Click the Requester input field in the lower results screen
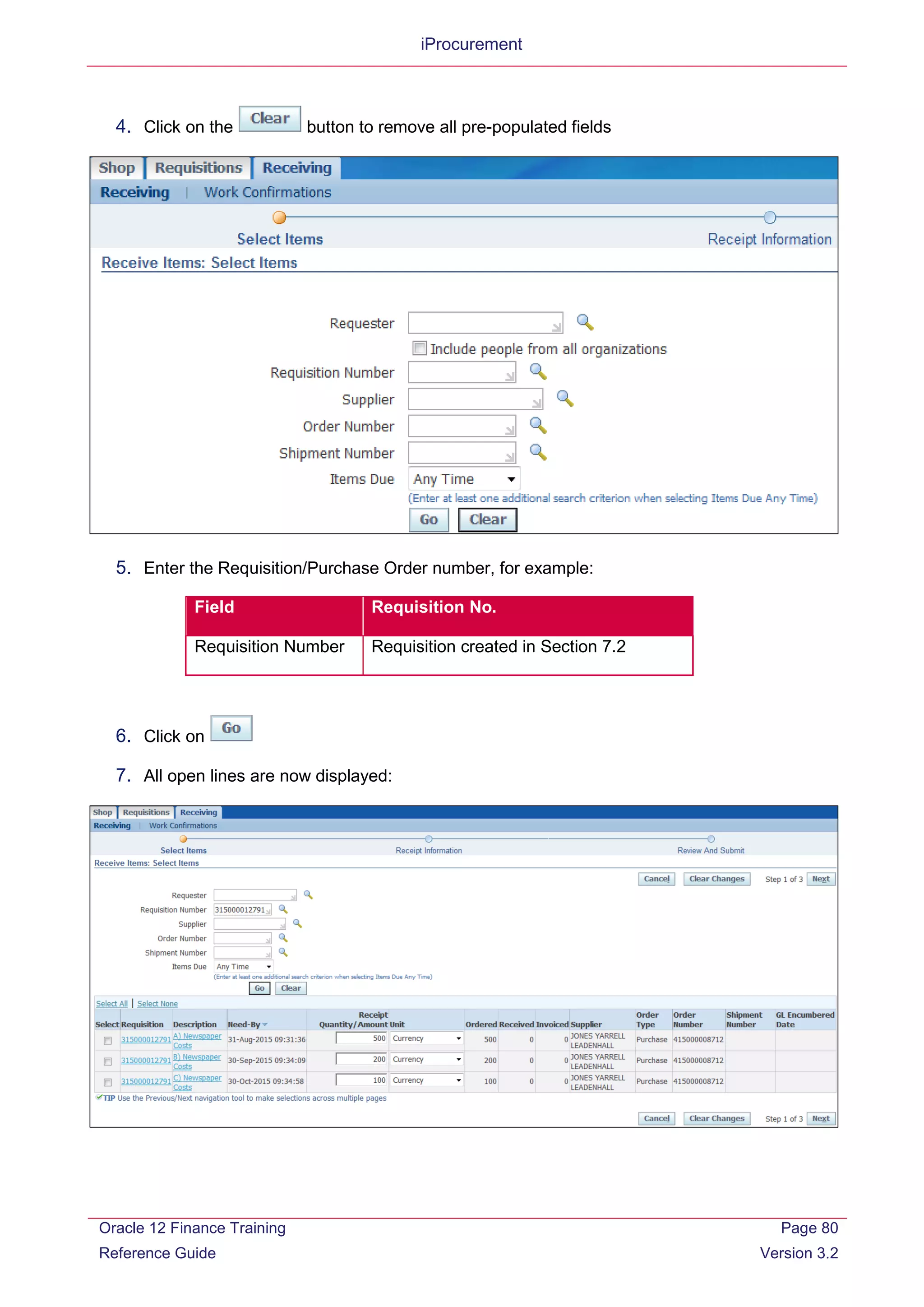The image size is (924, 1307). (x=255, y=895)
